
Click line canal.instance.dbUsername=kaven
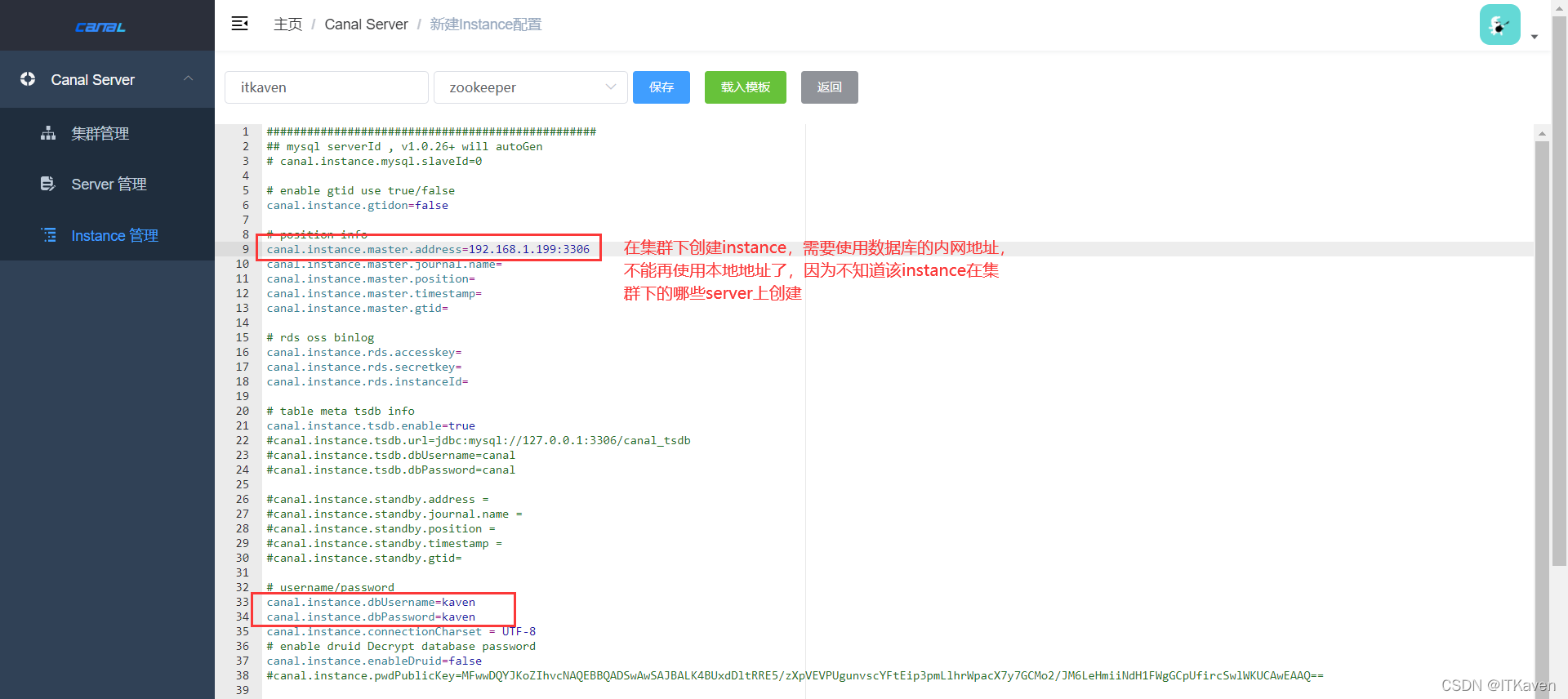pos(371,602)
